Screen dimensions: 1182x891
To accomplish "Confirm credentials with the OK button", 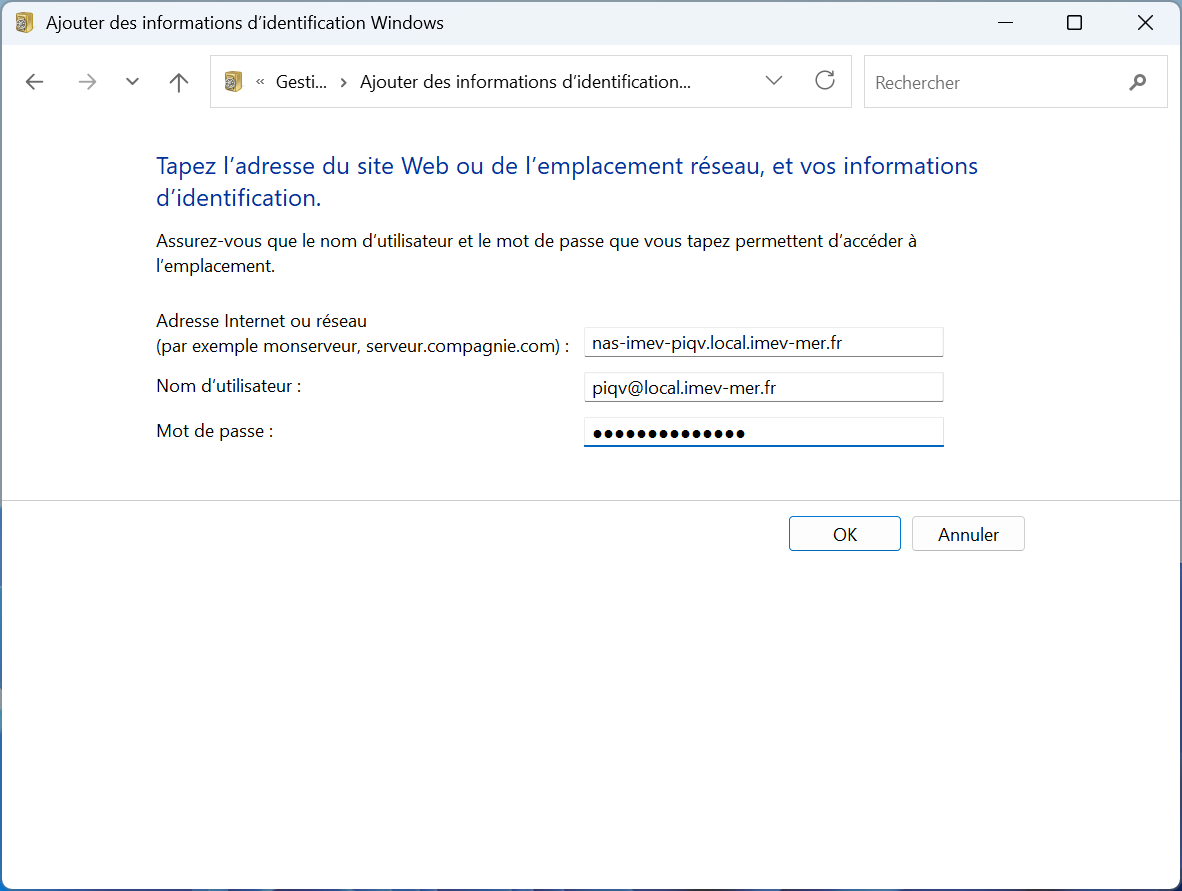I will [x=844, y=534].
